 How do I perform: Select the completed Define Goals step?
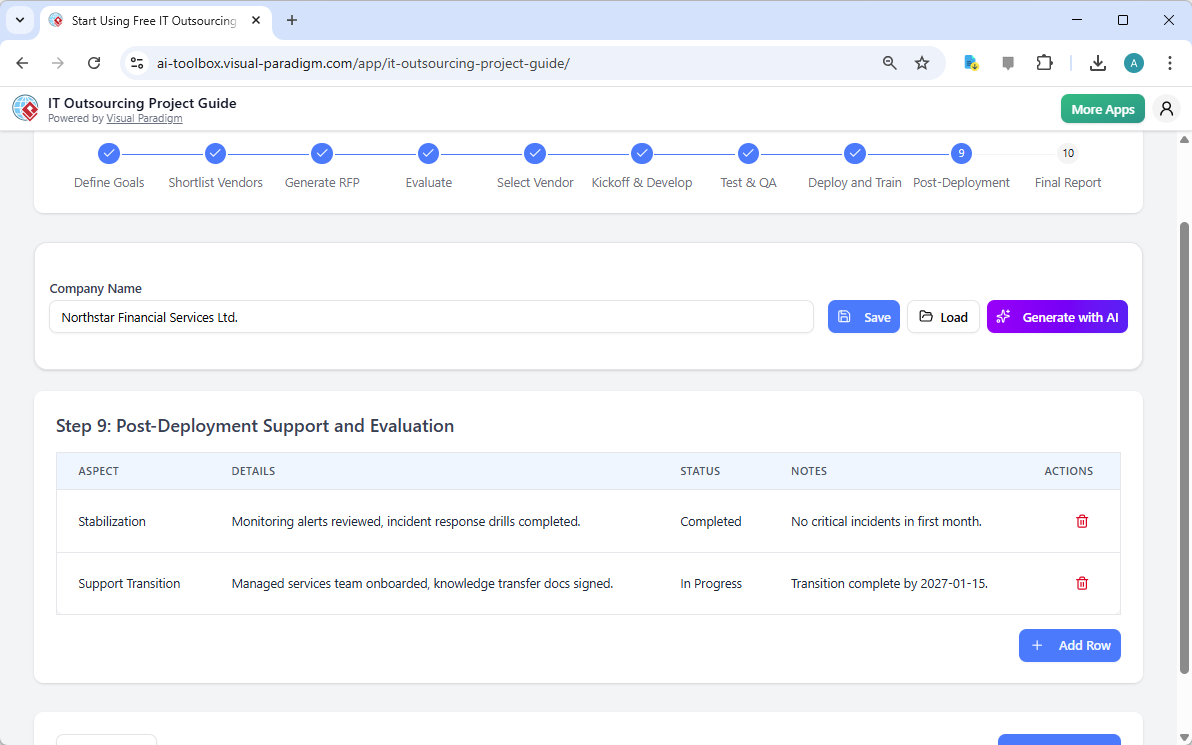pyautogui.click(x=109, y=153)
